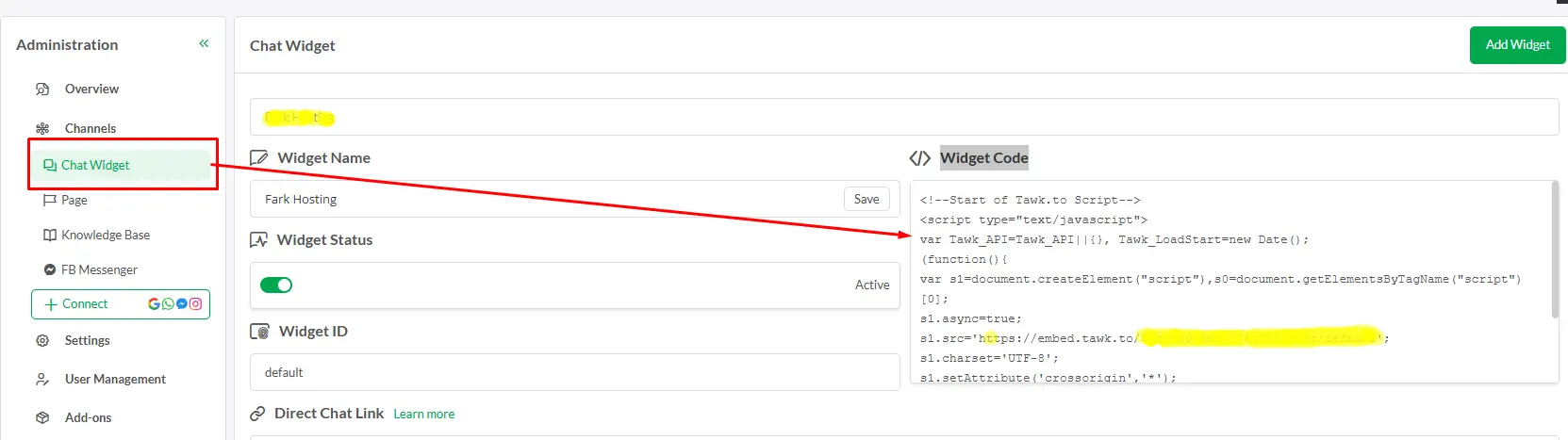Save the widget name
The image size is (1568, 440).
tap(867, 199)
